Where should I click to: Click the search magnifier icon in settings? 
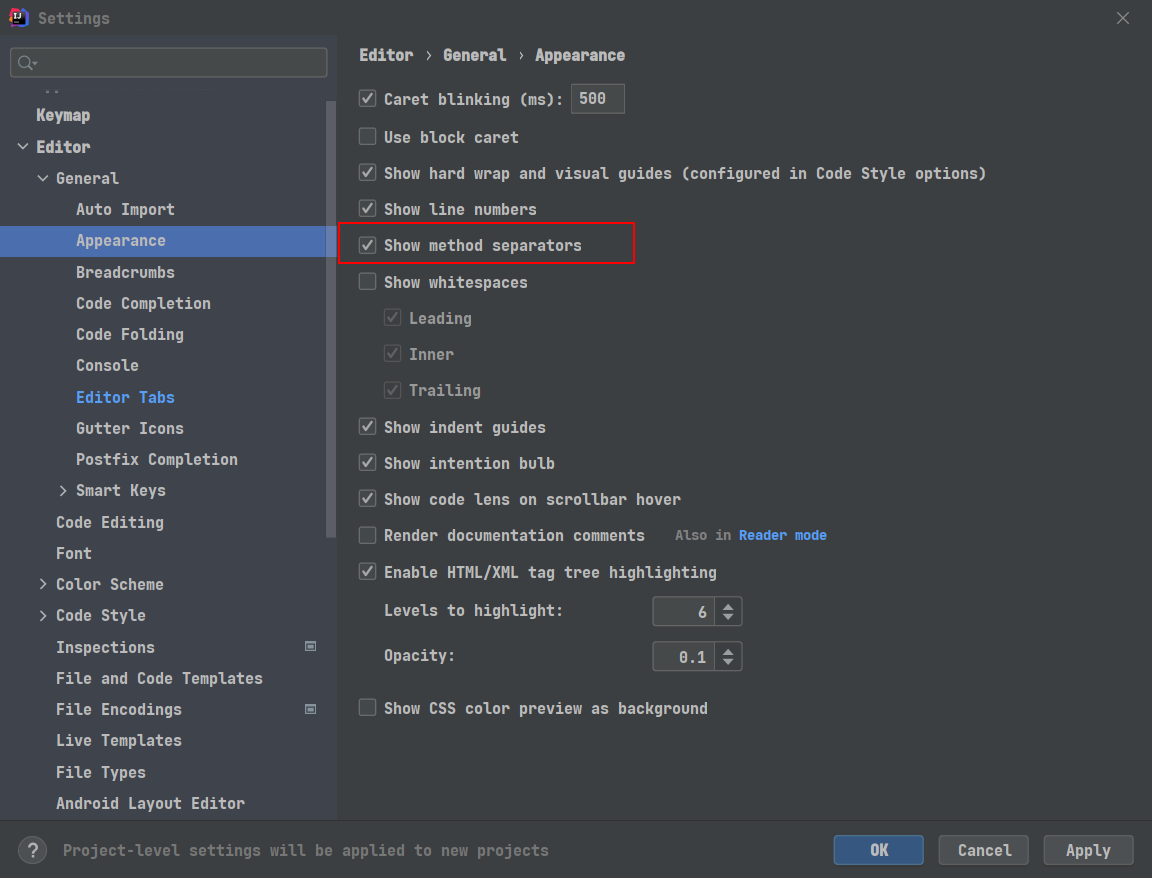pos(26,62)
